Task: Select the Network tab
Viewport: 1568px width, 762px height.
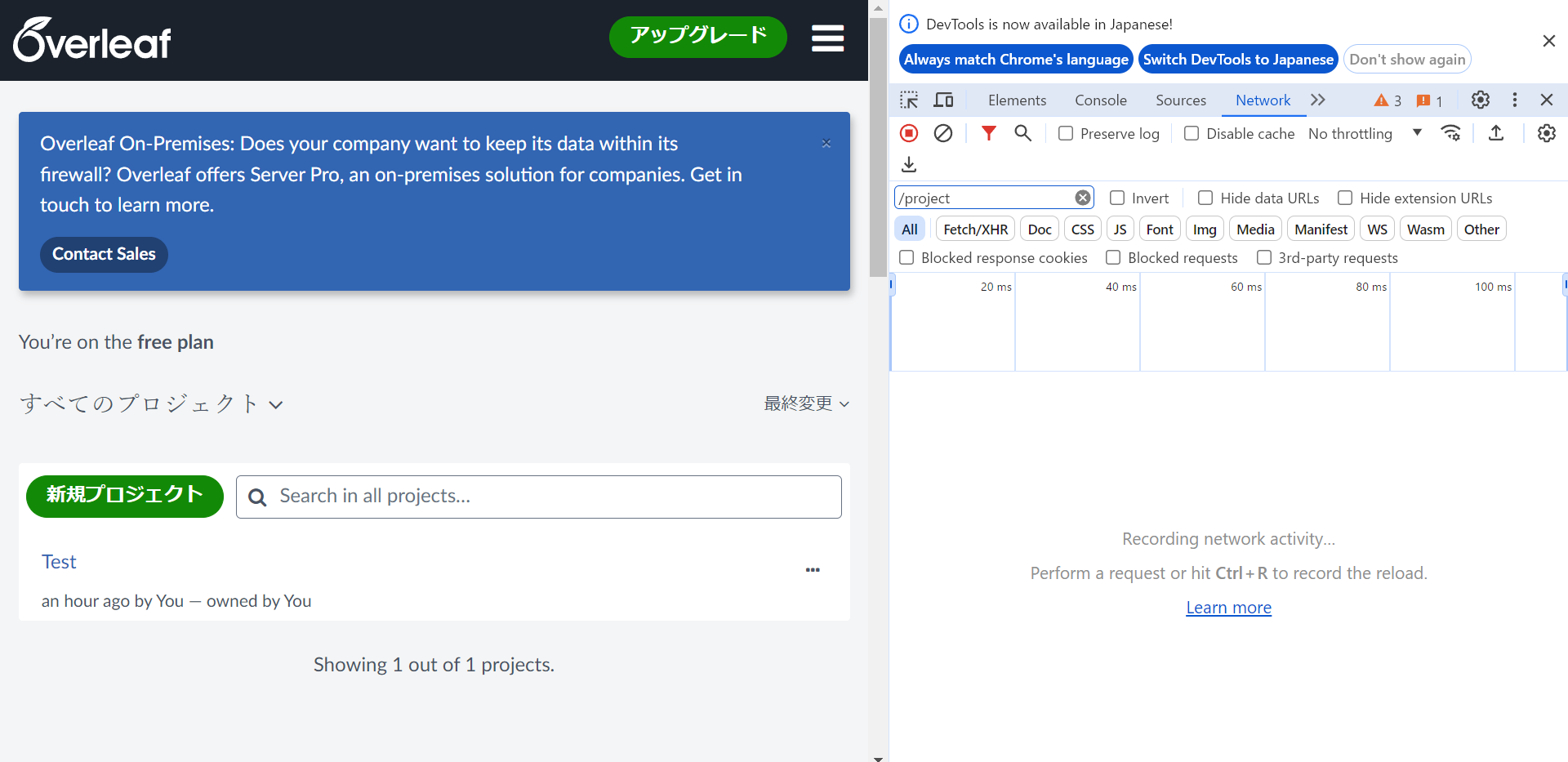Action: 1263,100
